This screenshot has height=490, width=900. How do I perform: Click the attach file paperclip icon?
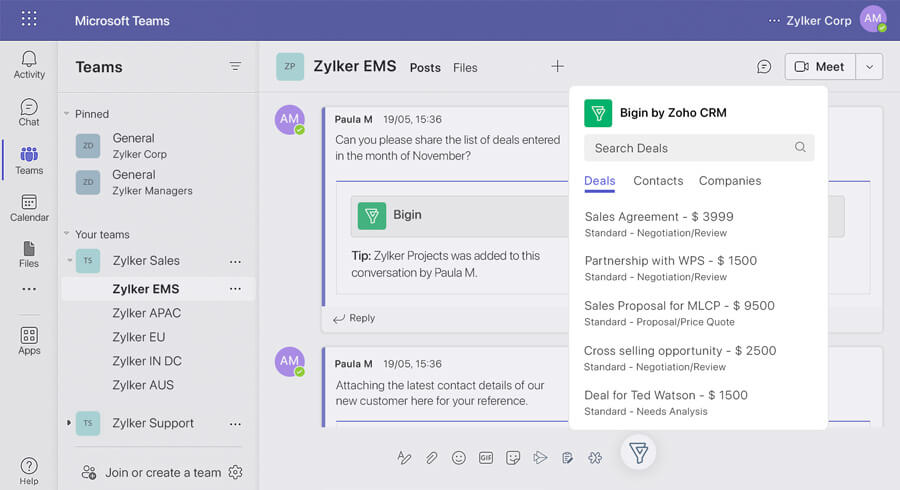pos(431,458)
